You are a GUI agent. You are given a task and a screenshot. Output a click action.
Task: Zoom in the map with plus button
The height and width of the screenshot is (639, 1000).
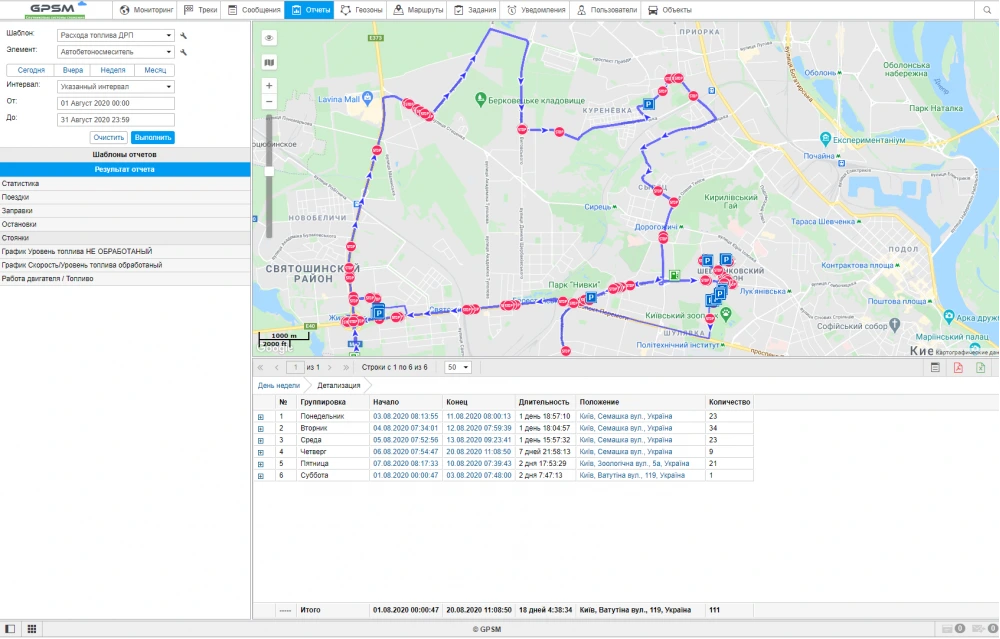click(269, 87)
